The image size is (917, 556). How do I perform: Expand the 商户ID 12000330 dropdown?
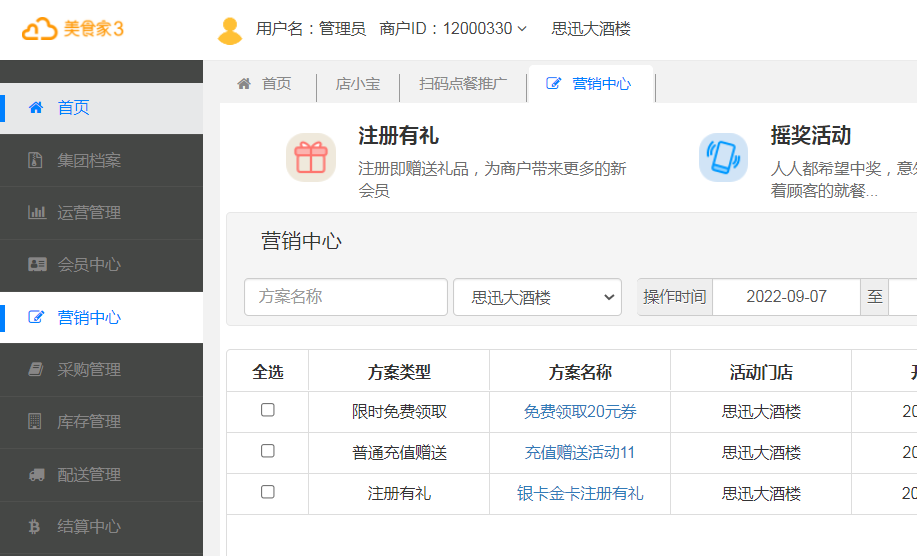(453, 29)
